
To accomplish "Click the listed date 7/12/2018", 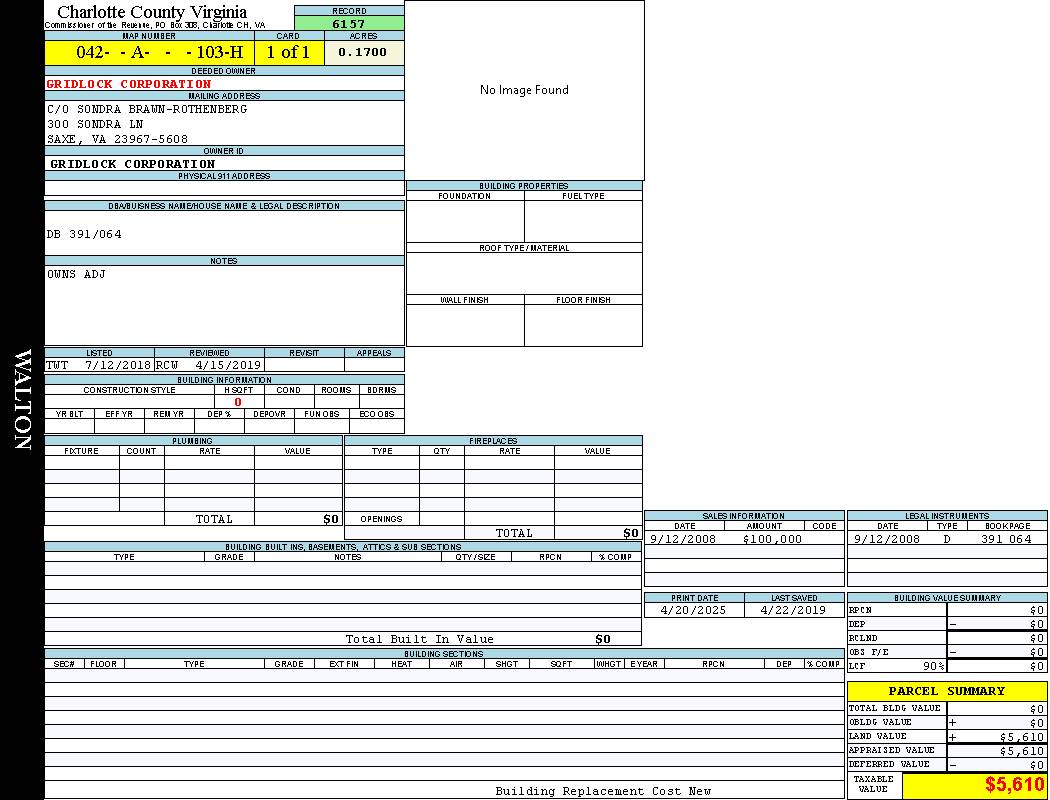I will point(117,365).
